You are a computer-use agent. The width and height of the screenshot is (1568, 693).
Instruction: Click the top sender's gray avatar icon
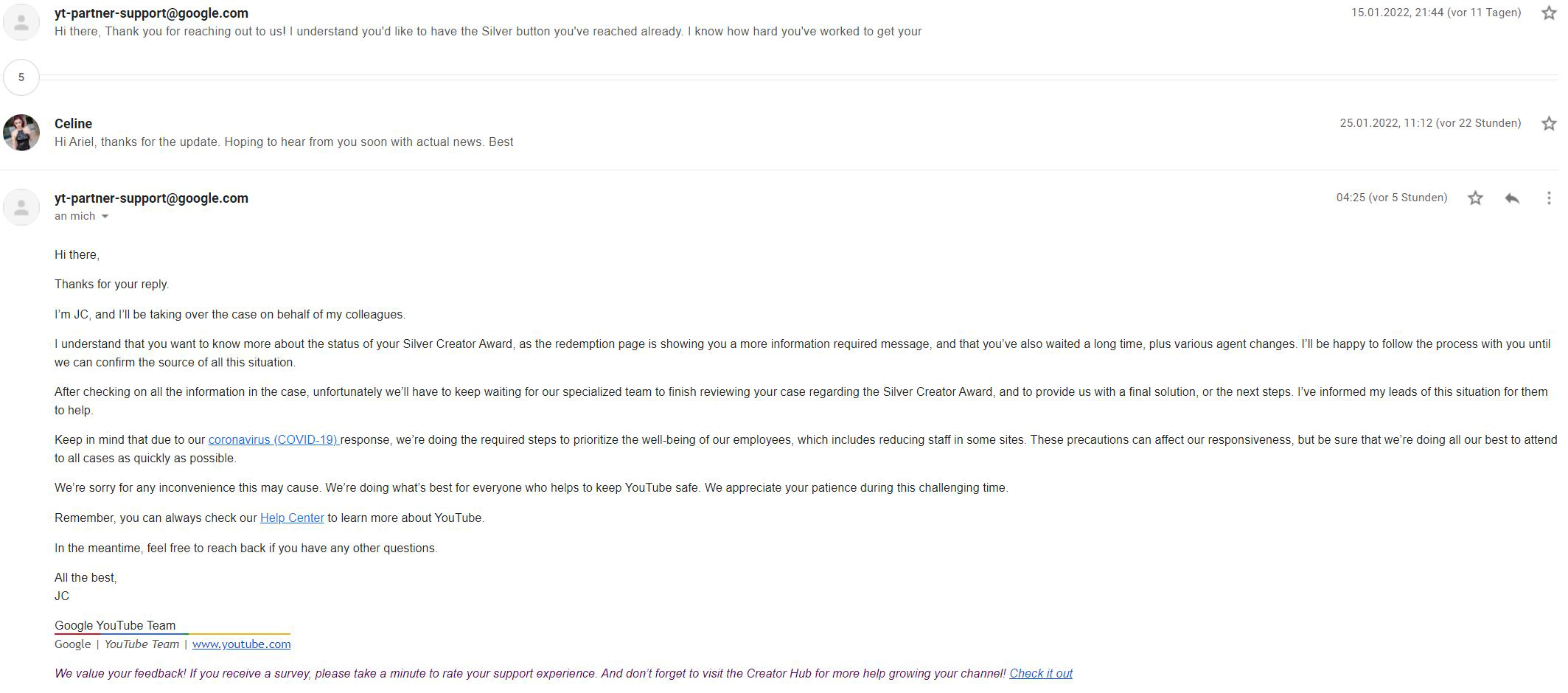point(21,22)
